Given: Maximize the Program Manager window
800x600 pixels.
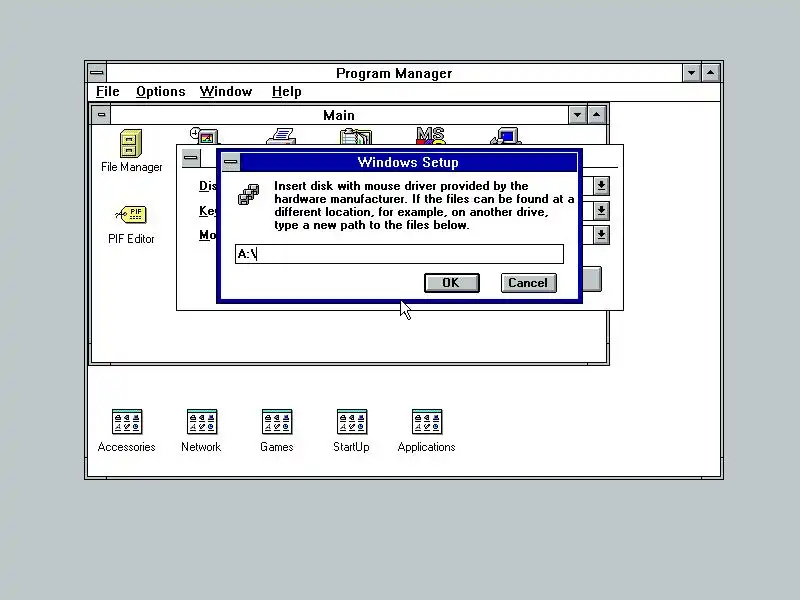Looking at the screenshot, I should tap(711, 73).
